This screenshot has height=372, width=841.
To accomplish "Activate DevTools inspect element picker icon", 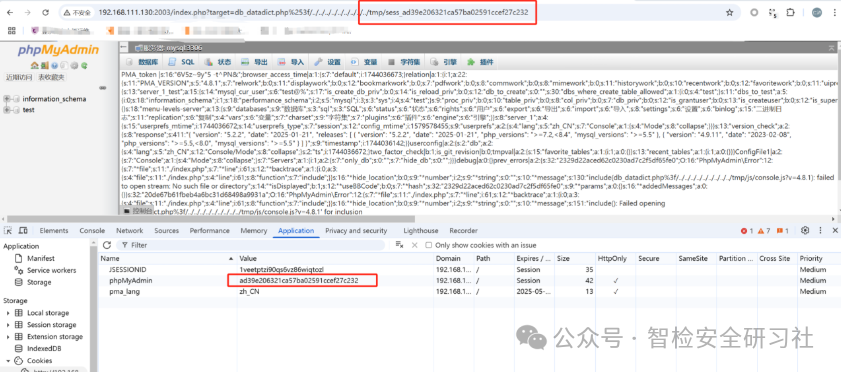I will 9,230.
